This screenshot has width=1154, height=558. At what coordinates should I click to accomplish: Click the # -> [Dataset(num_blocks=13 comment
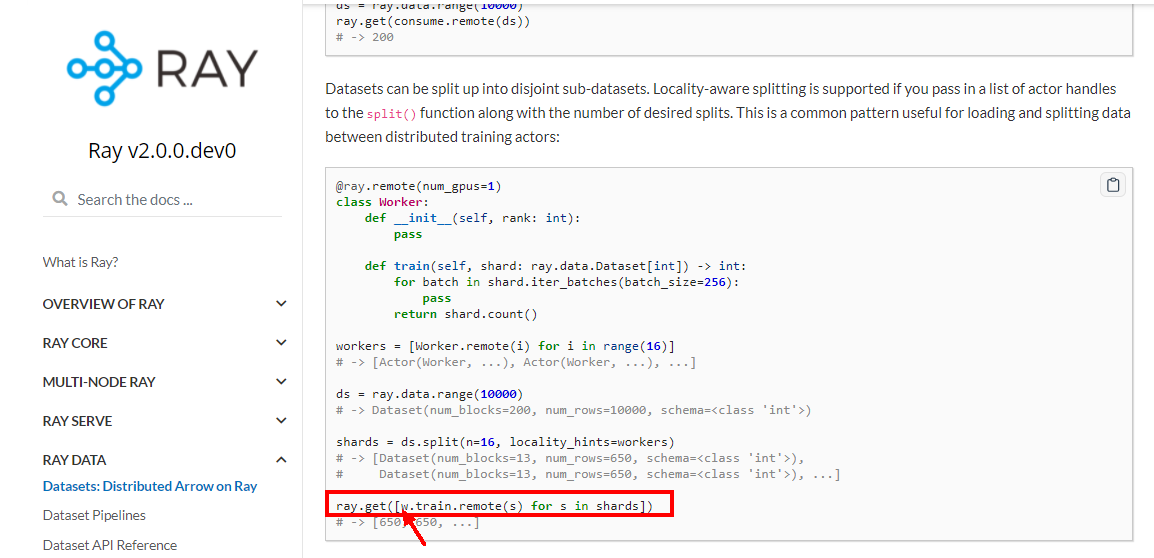tap(570, 458)
